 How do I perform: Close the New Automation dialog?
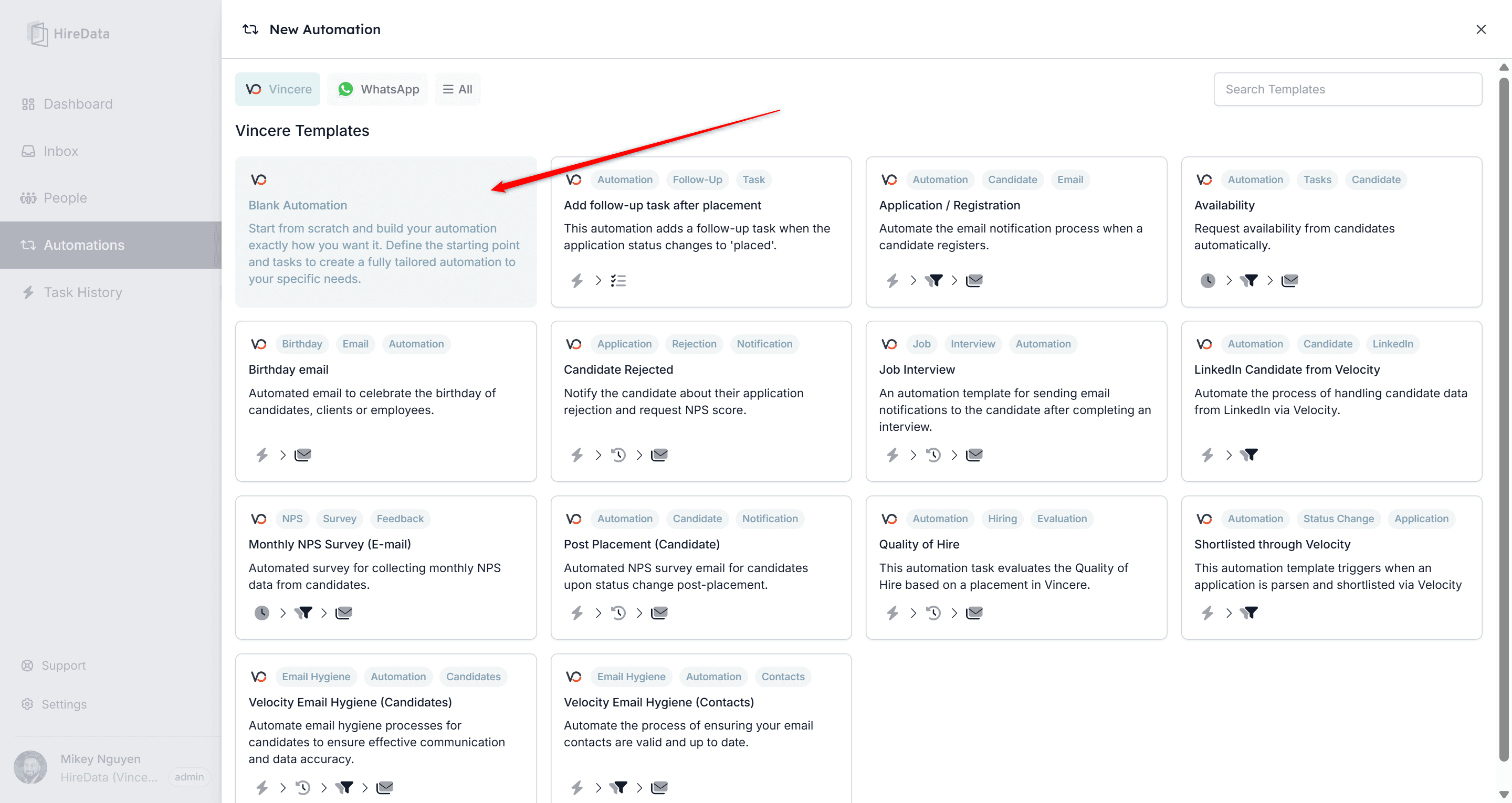[1481, 29]
